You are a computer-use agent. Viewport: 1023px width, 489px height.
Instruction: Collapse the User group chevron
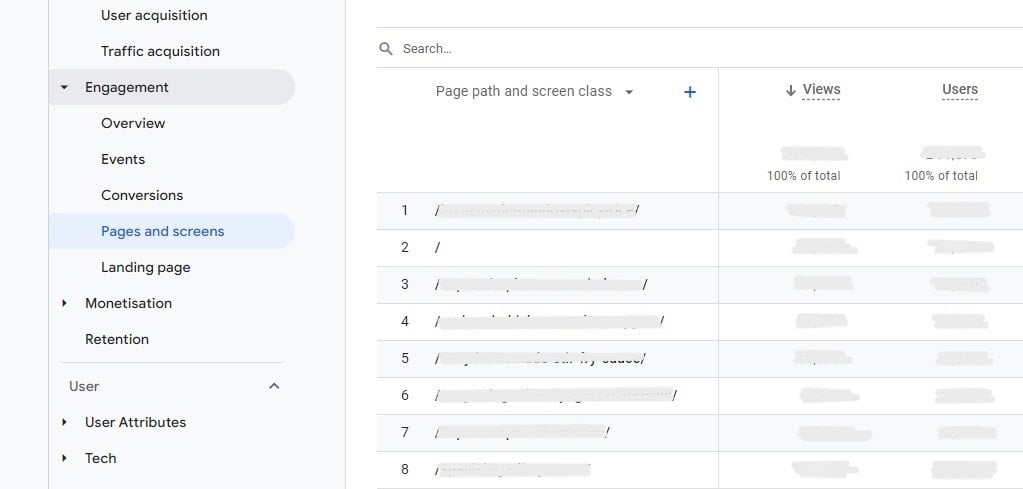[274, 386]
